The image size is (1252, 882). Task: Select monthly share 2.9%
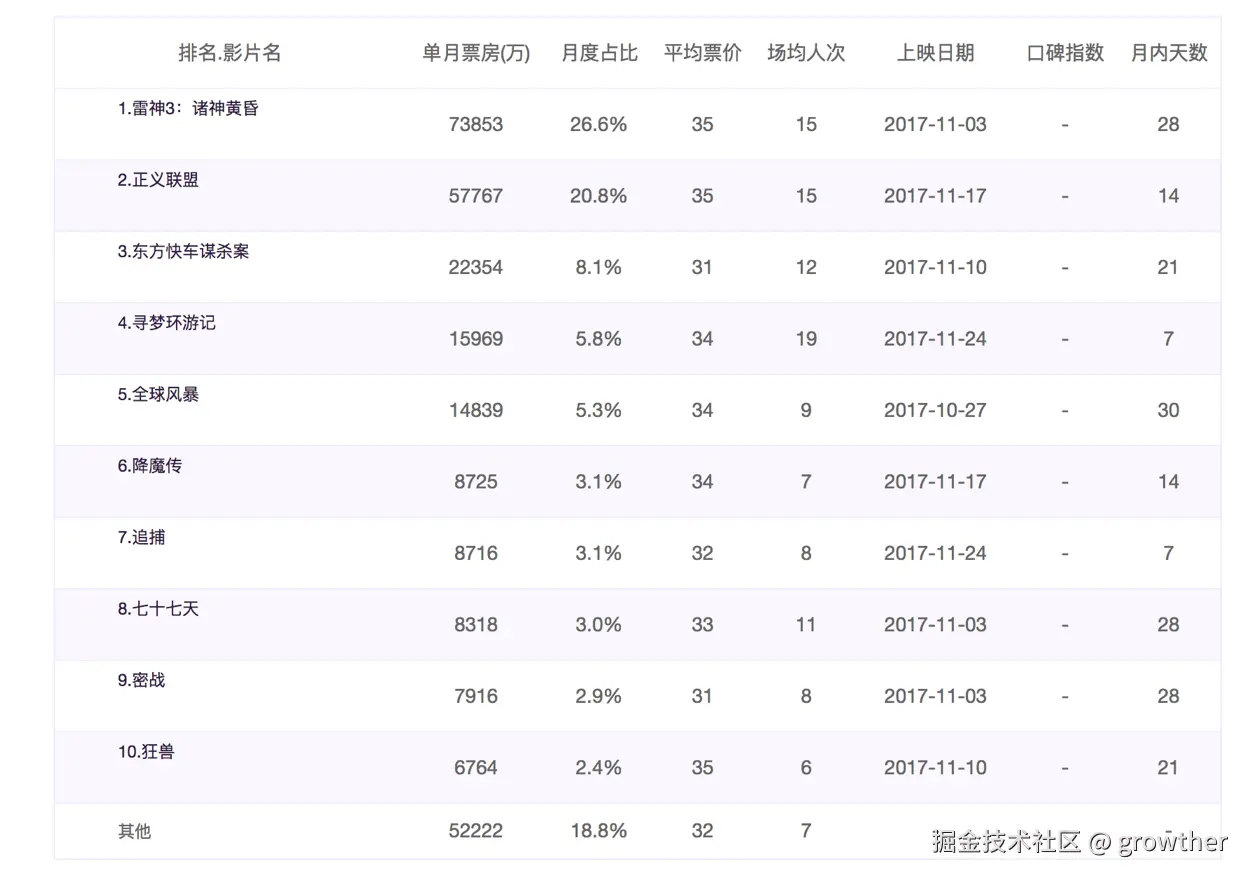599,696
